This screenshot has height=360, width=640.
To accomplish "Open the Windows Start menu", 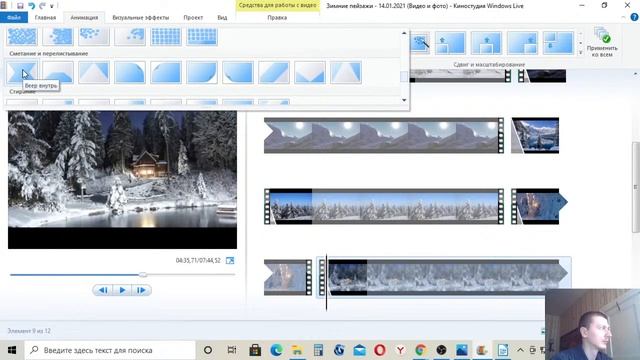I will point(12,350).
